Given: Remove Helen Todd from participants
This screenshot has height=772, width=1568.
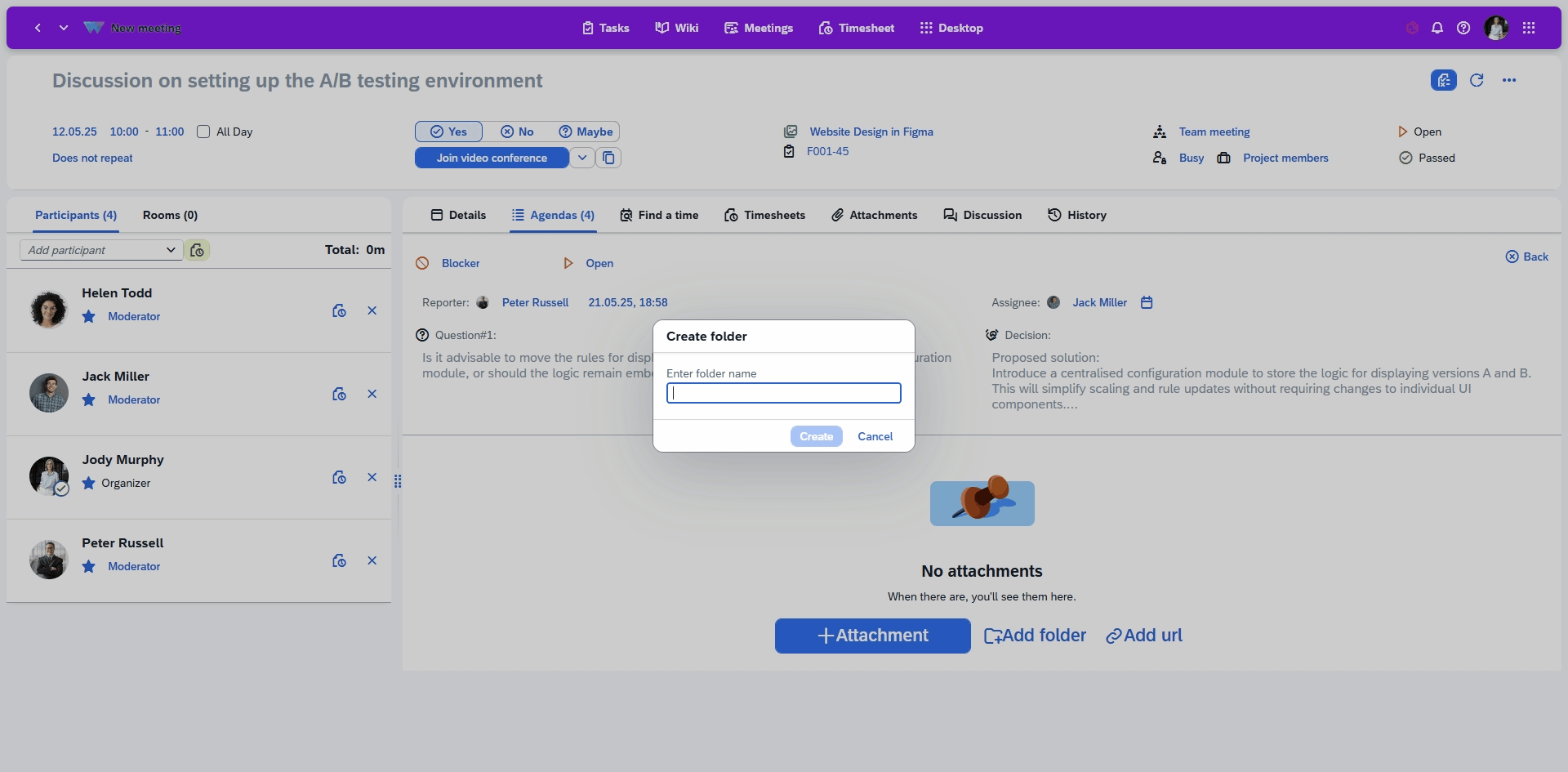Looking at the screenshot, I should (x=372, y=310).
